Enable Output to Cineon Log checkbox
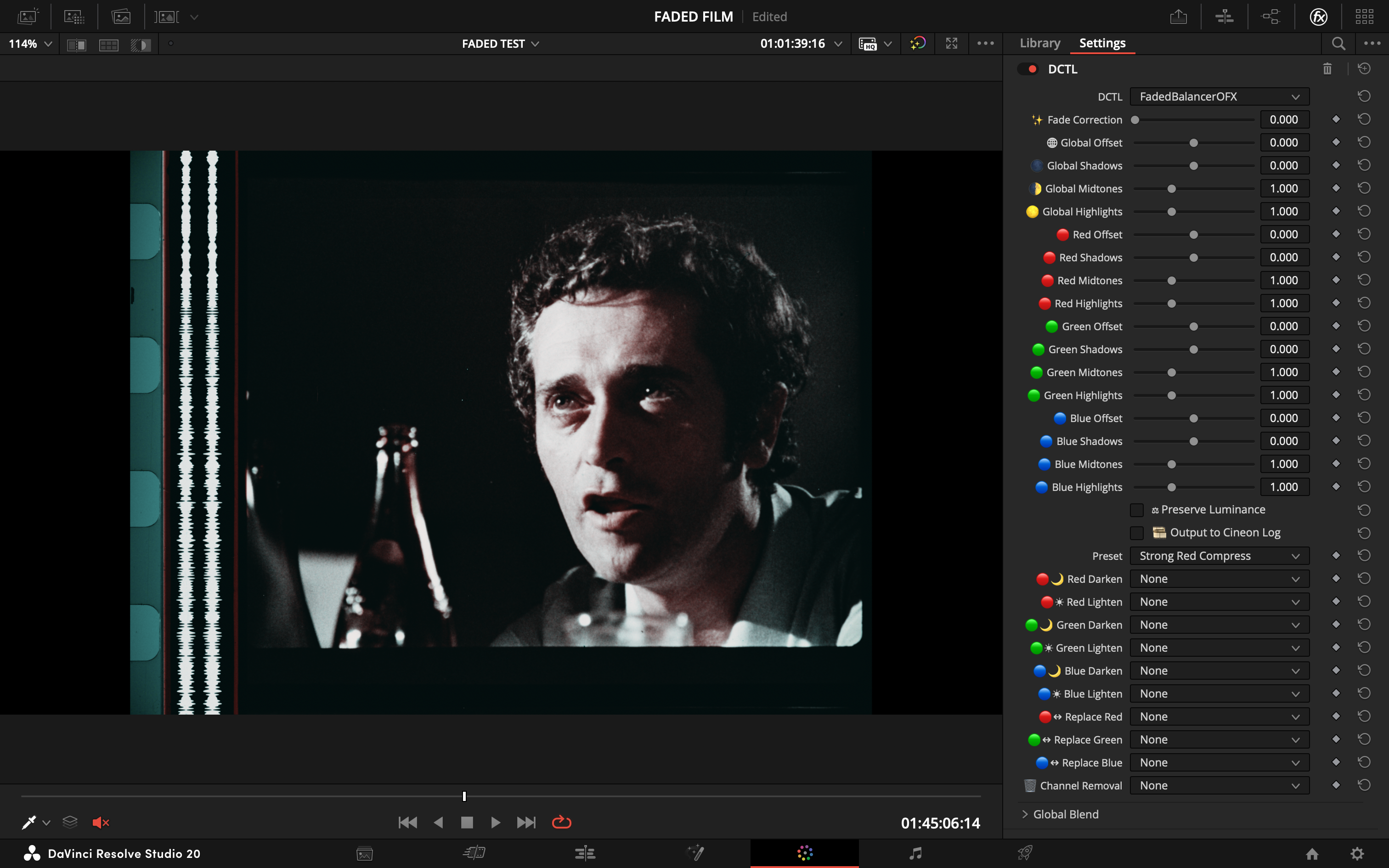The image size is (1389, 868). tap(1136, 533)
